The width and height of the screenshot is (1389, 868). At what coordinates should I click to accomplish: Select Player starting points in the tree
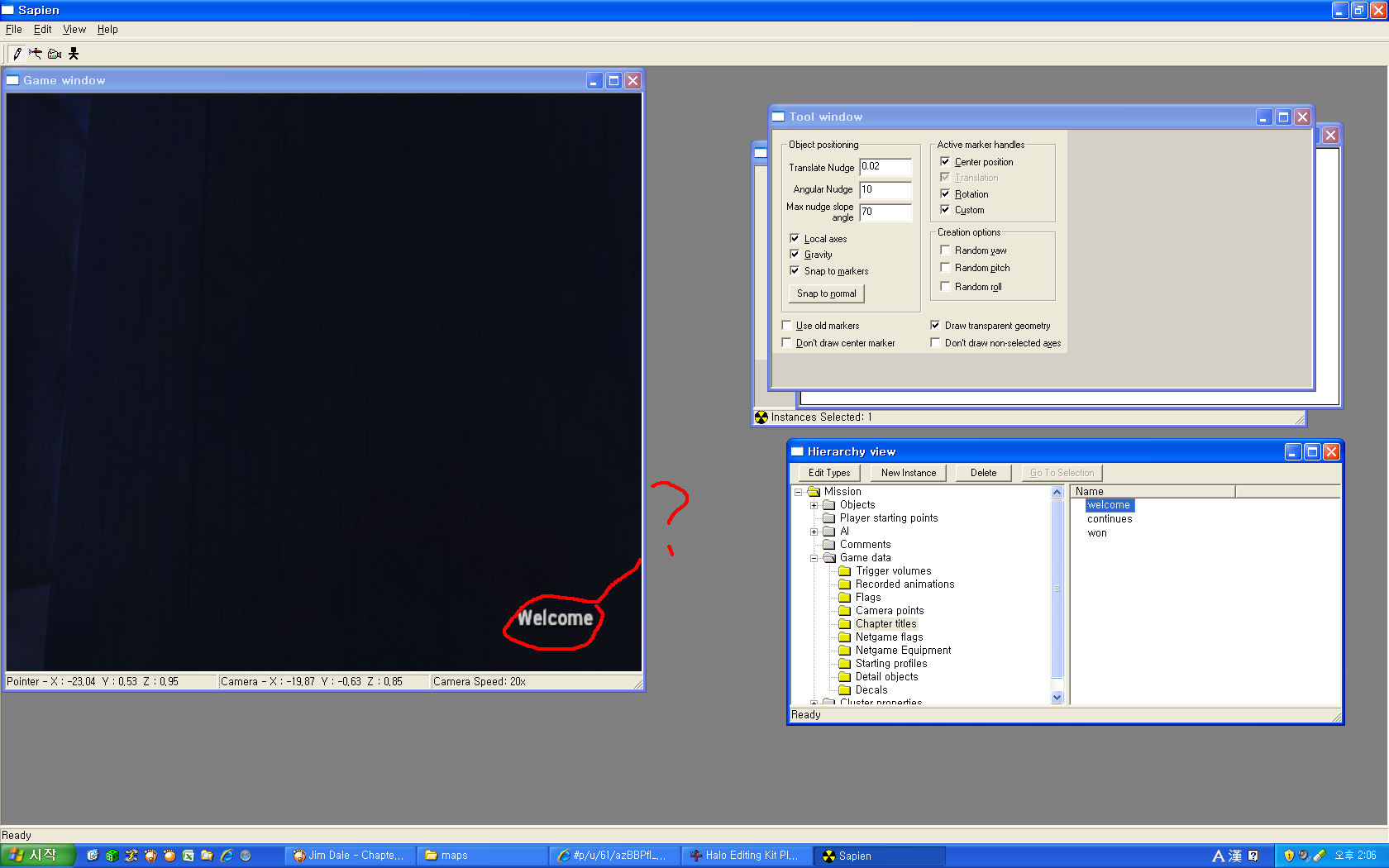[x=889, y=518]
